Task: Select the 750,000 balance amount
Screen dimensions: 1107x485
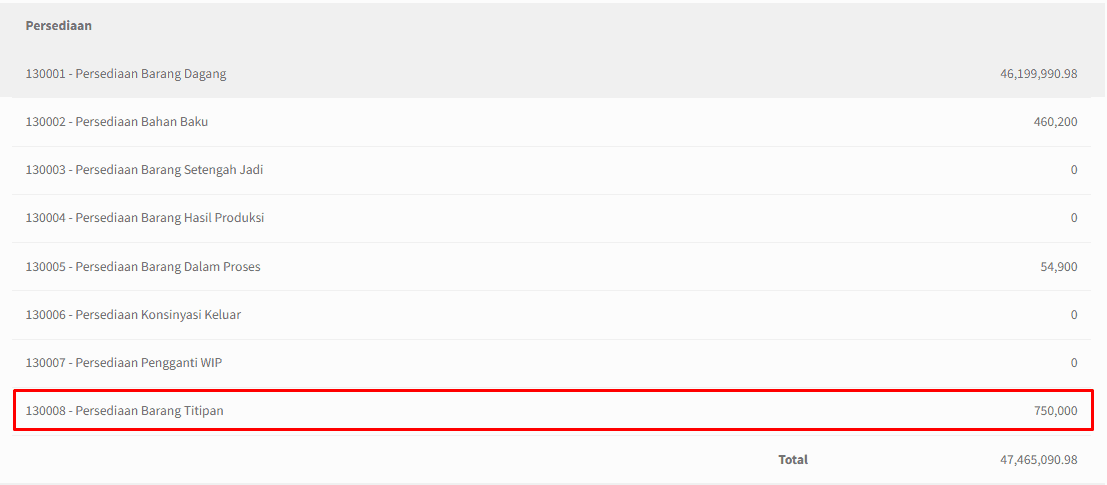Action: (x=1055, y=410)
